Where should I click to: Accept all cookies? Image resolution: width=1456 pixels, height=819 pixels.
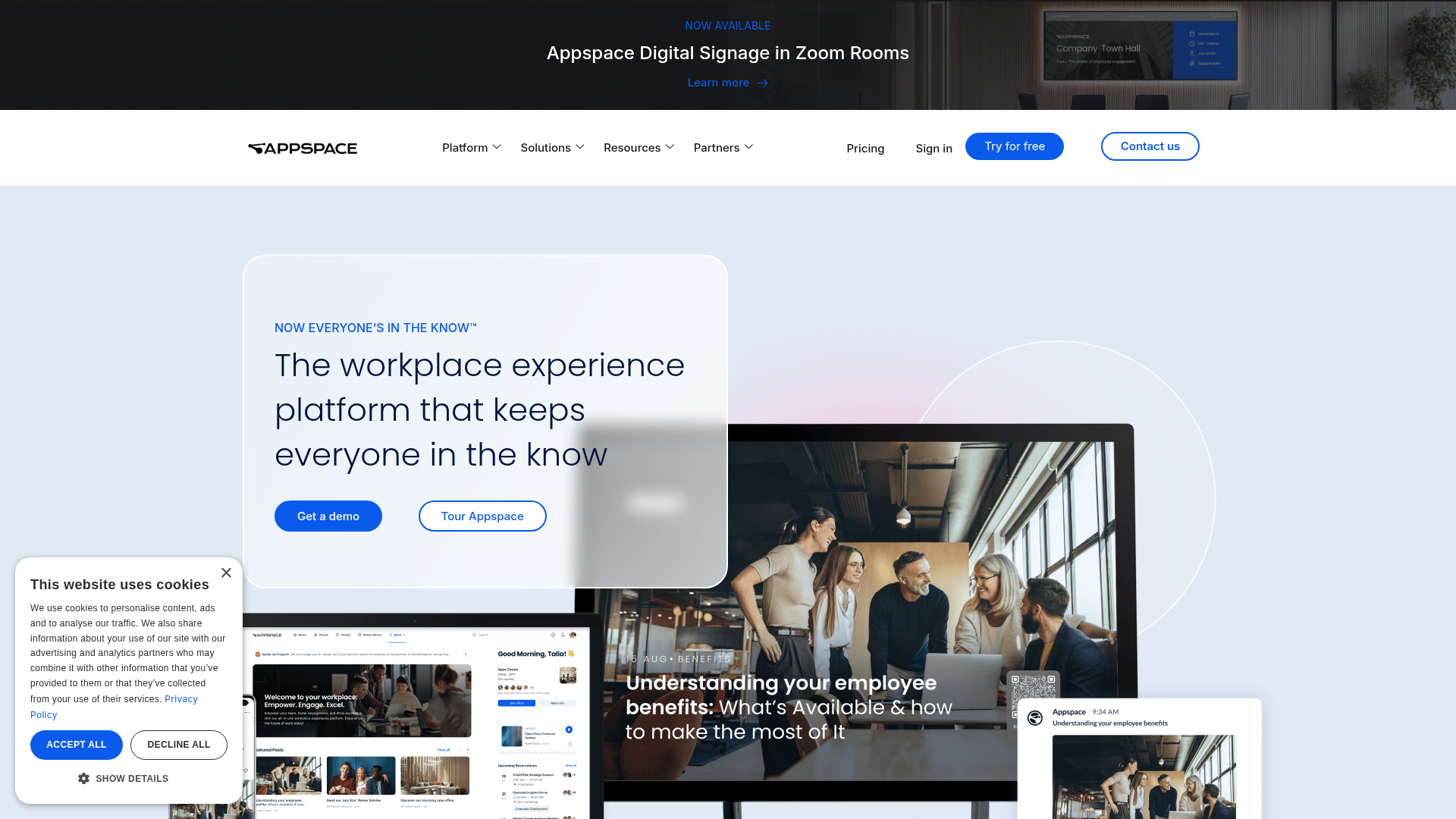click(76, 745)
